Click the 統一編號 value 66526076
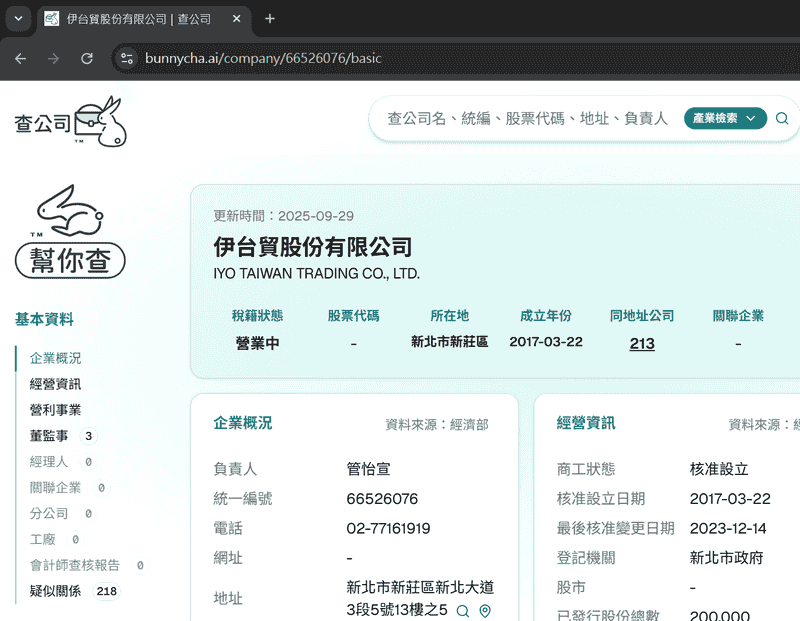The image size is (800, 621). (382, 499)
